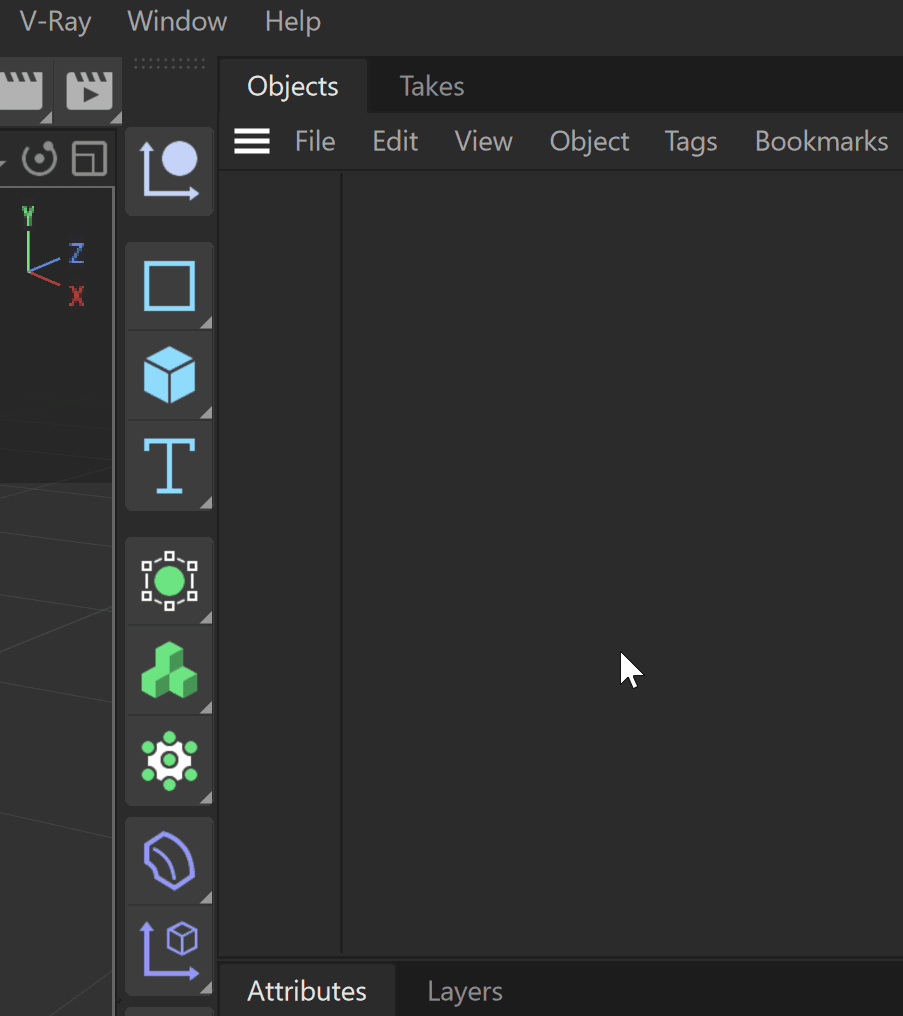The height and width of the screenshot is (1016, 903).
Task: Open the Bookmarks menu
Action: [x=821, y=141]
